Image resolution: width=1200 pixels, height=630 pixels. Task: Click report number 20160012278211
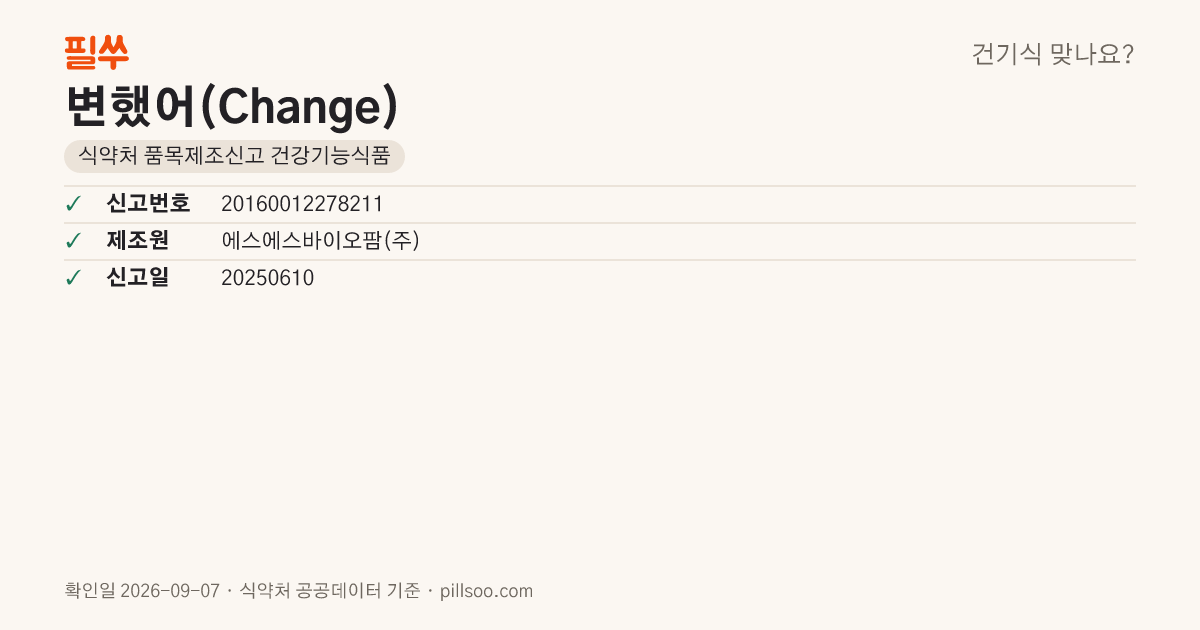point(302,204)
